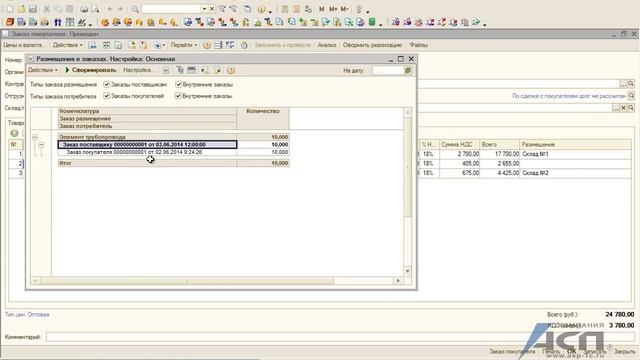
Task: Click the Склад №2 placement cell
Action: [575, 173]
